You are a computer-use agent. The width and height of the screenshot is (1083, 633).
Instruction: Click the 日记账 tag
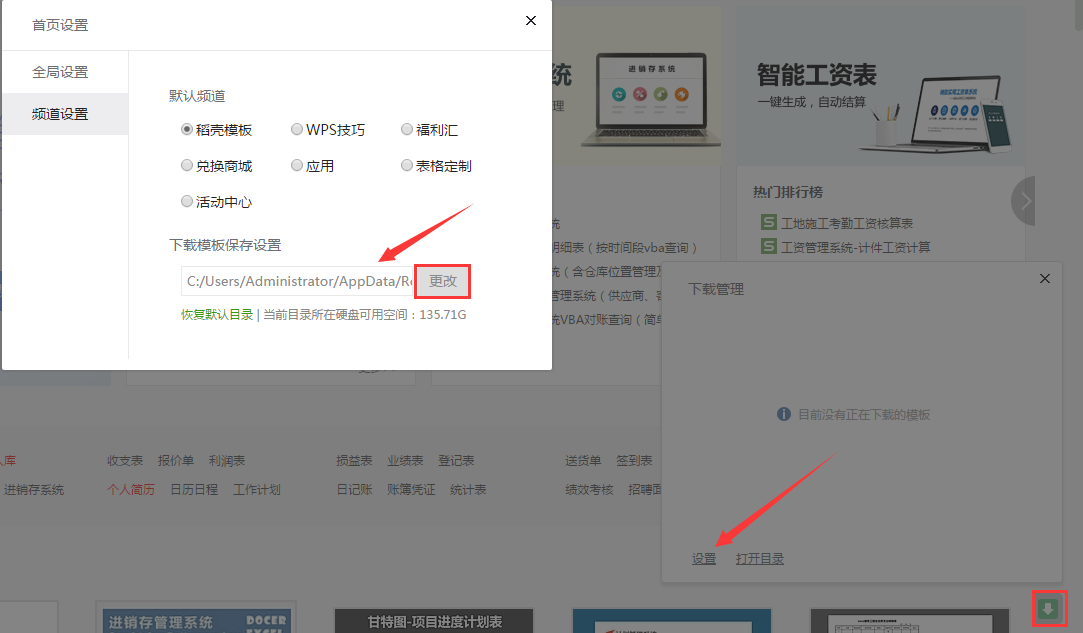pos(354,489)
